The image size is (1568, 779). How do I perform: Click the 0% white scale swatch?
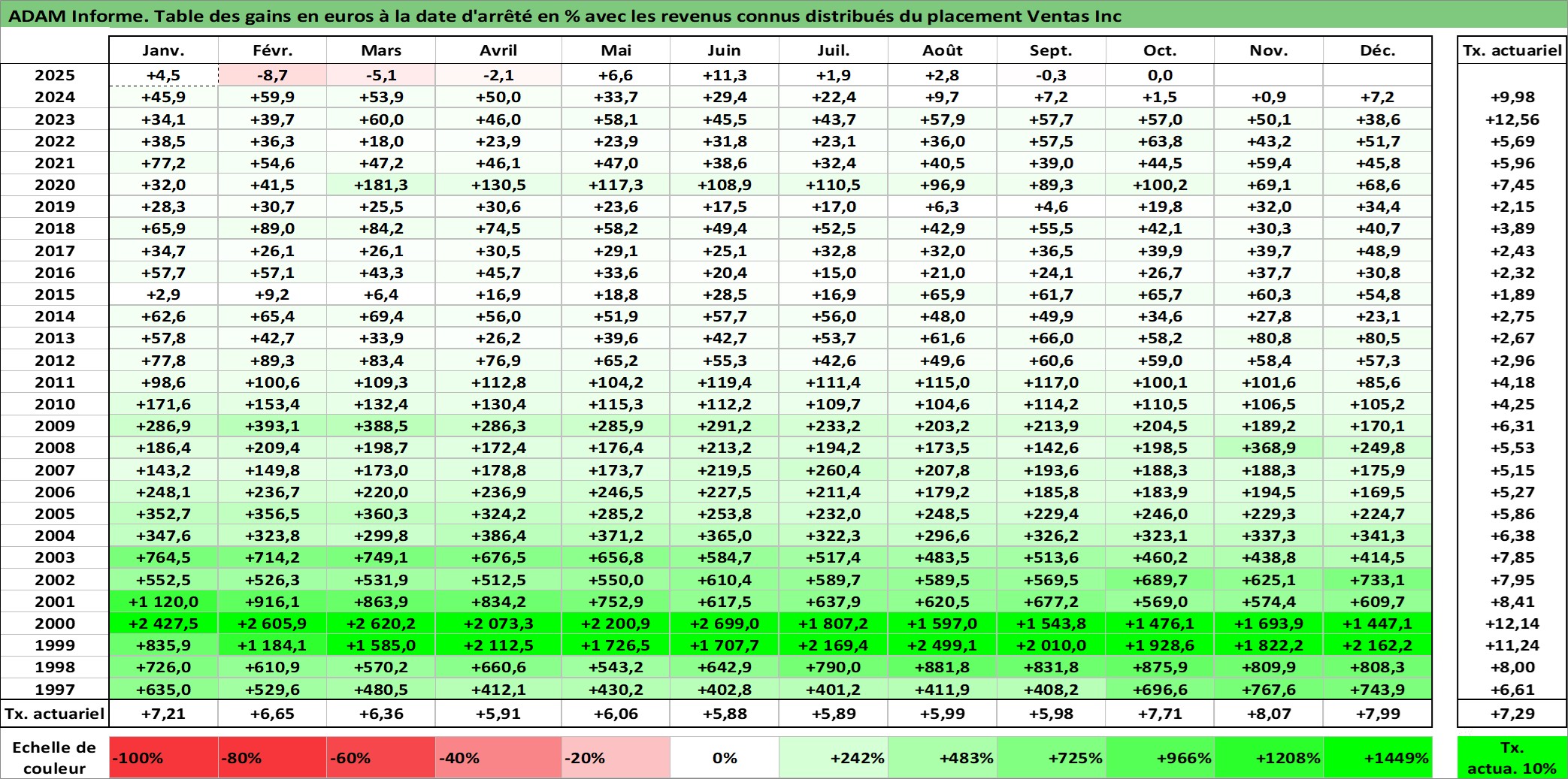[x=725, y=757]
